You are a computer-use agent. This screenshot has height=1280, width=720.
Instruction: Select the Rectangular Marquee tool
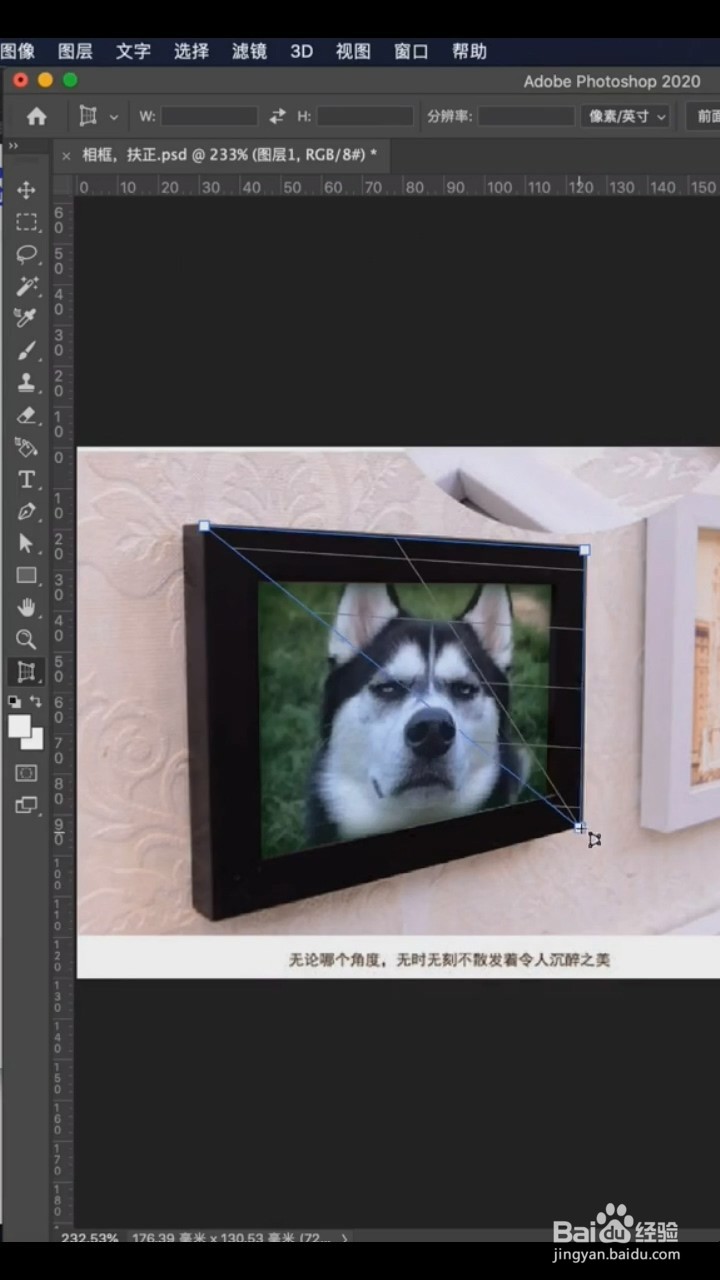coord(27,222)
